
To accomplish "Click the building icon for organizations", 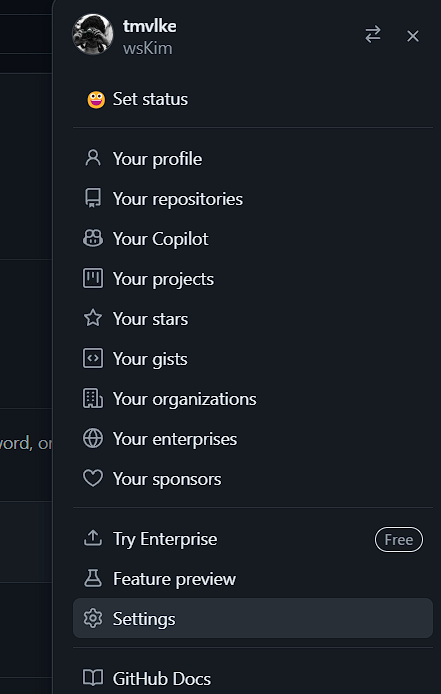I will (x=93, y=398).
